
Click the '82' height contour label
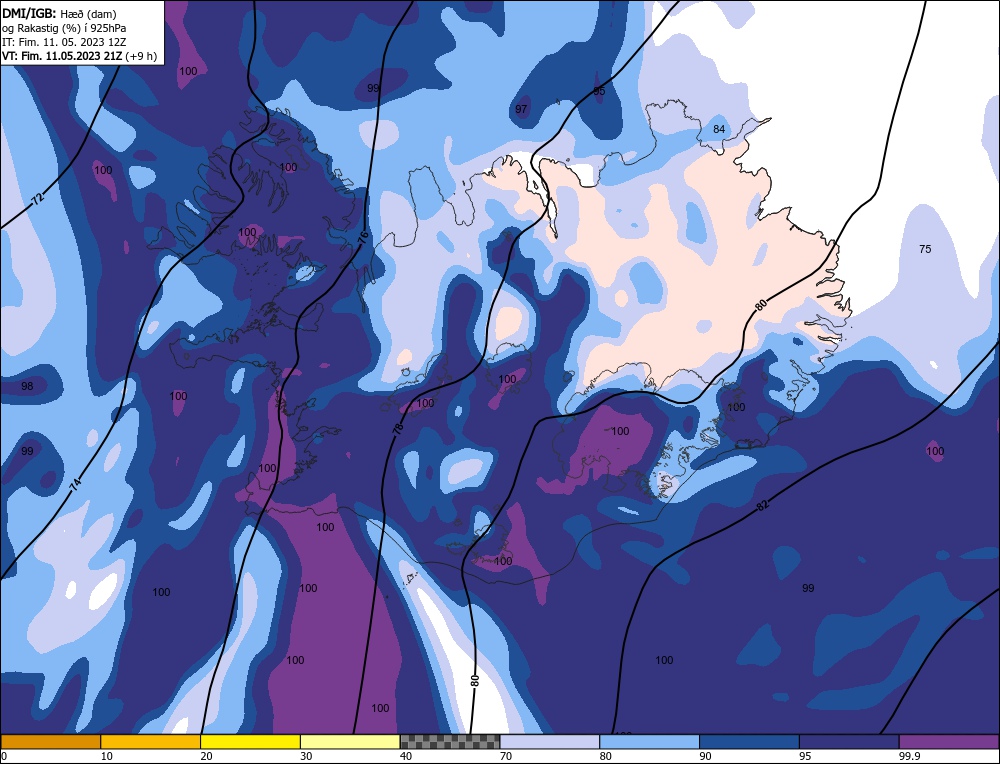[763, 506]
